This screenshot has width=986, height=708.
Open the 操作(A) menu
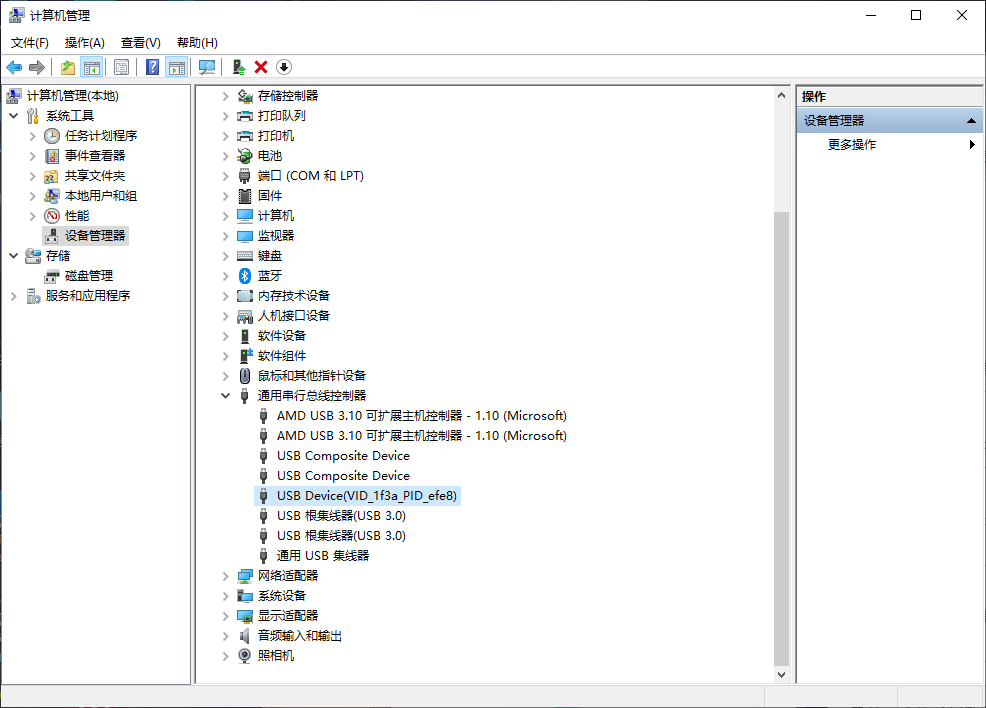[84, 42]
